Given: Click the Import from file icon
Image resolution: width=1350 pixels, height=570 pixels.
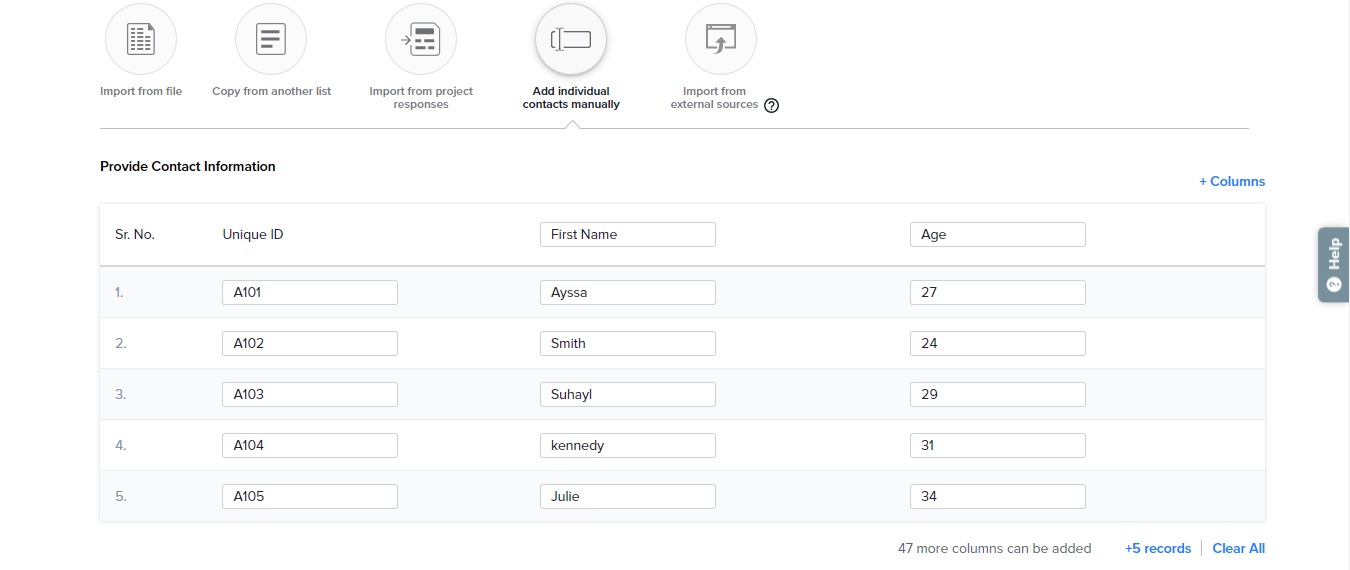Looking at the screenshot, I should point(141,40).
